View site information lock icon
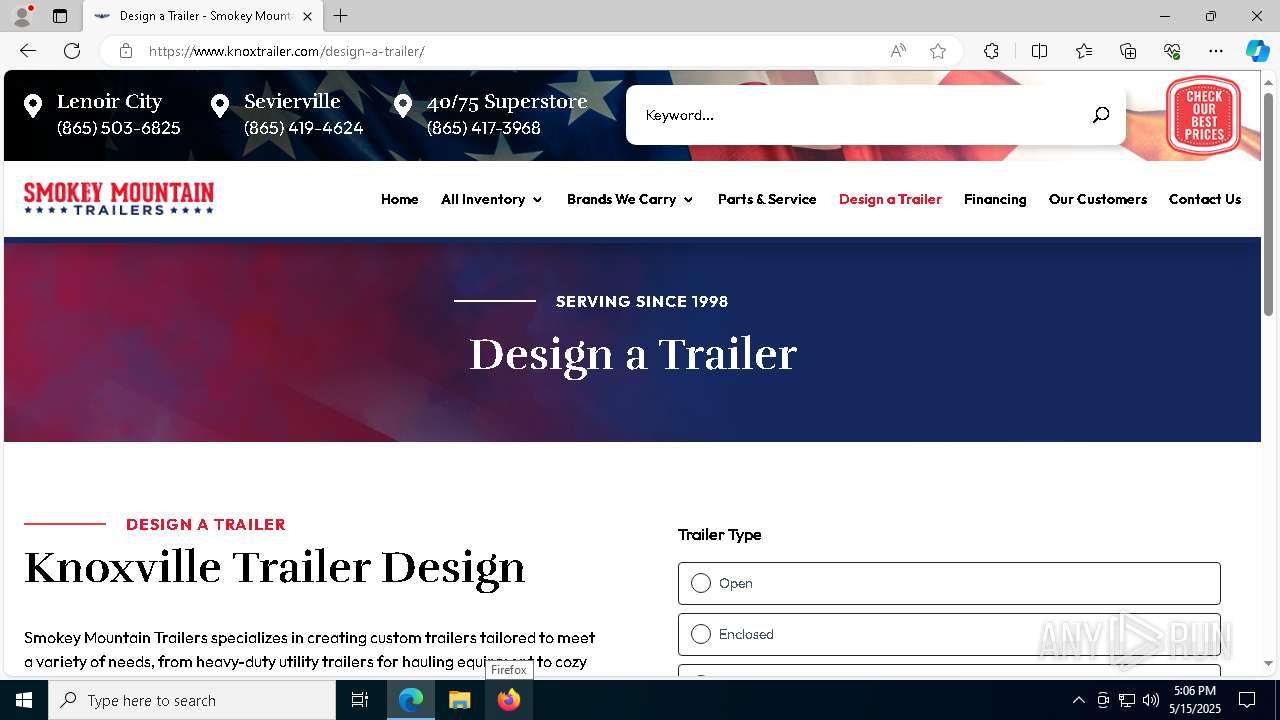Screen dimensions: 1280x720 tap(125, 51)
